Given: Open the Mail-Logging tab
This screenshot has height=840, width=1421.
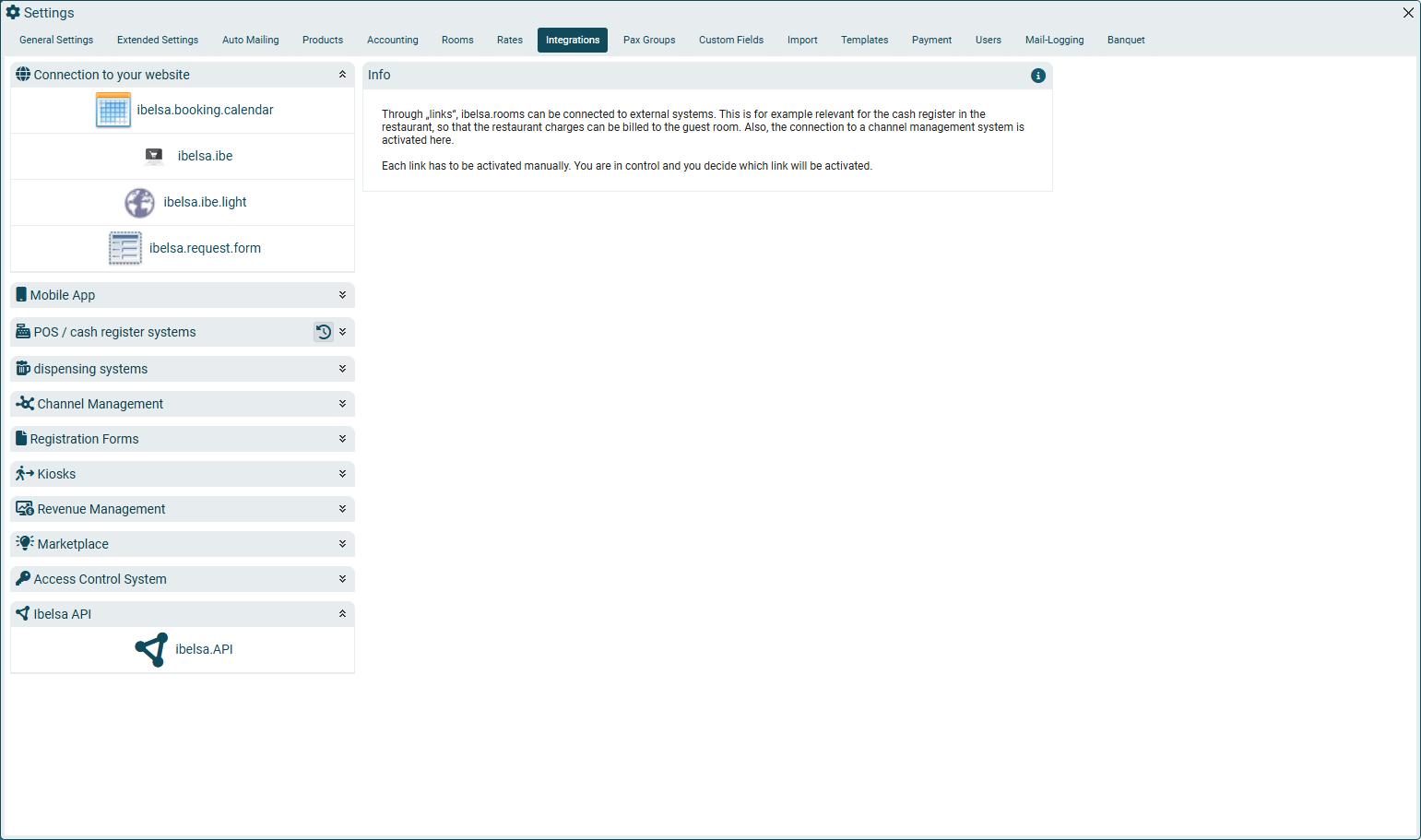Looking at the screenshot, I should (1054, 41).
